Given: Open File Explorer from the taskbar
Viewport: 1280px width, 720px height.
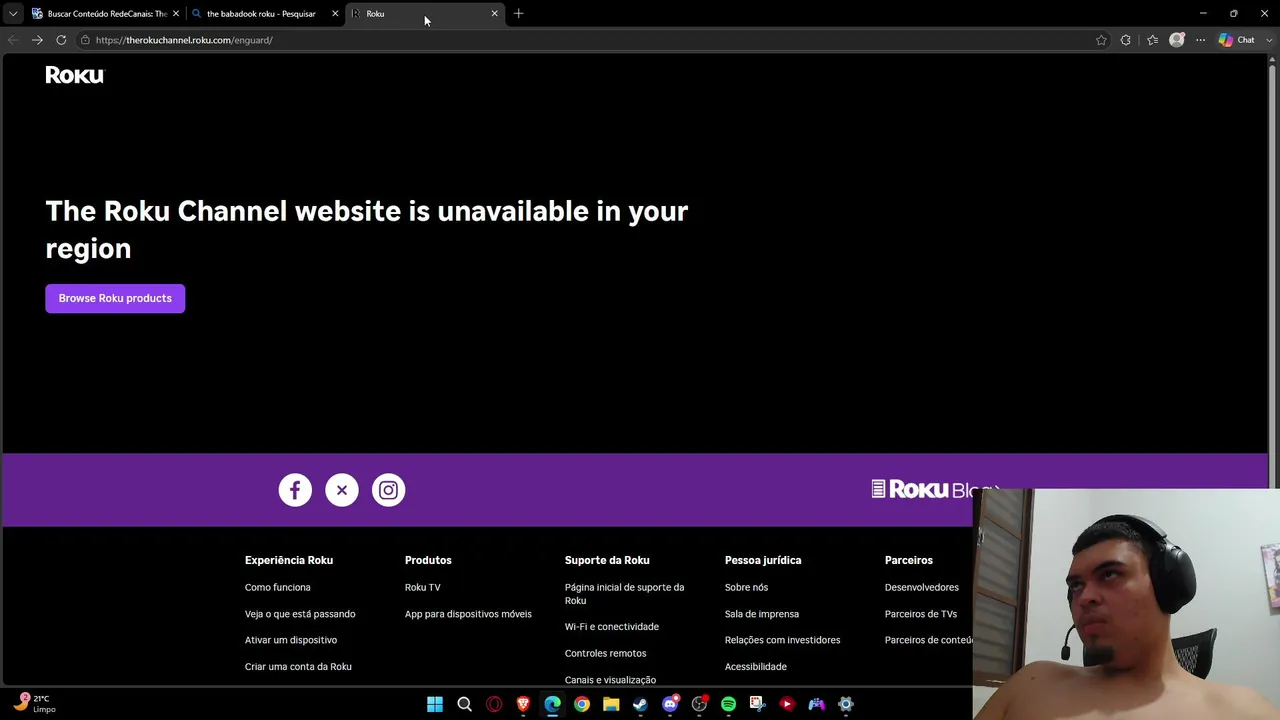Looking at the screenshot, I should point(611,704).
